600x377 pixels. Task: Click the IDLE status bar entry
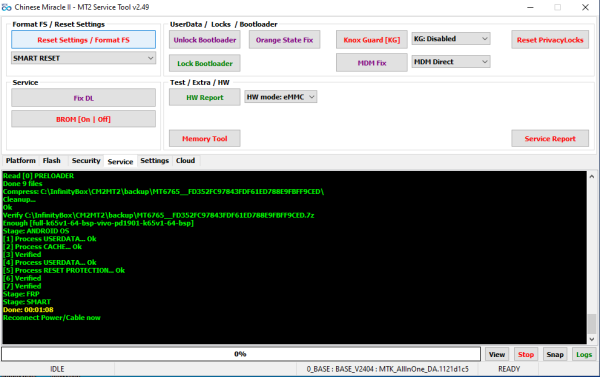[x=57, y=369]
